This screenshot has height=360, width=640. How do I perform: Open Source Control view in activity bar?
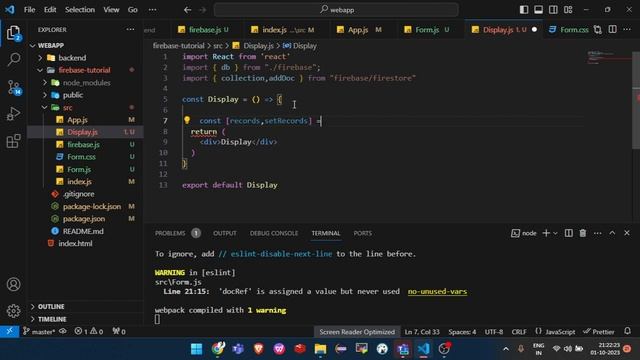point(13,87)
